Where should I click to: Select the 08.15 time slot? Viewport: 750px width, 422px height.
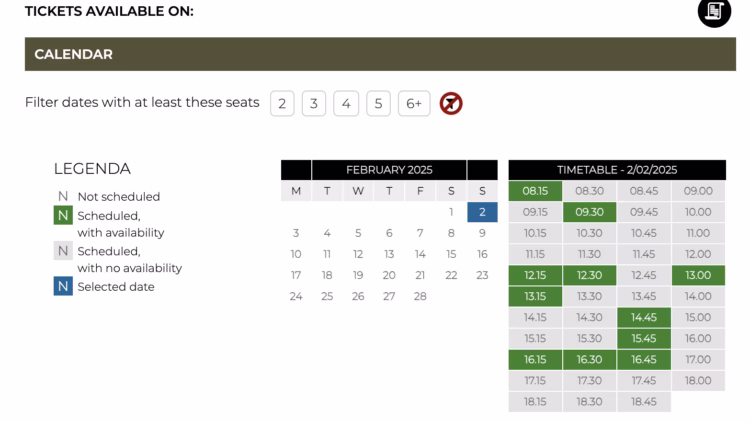[x=535, y=191]
